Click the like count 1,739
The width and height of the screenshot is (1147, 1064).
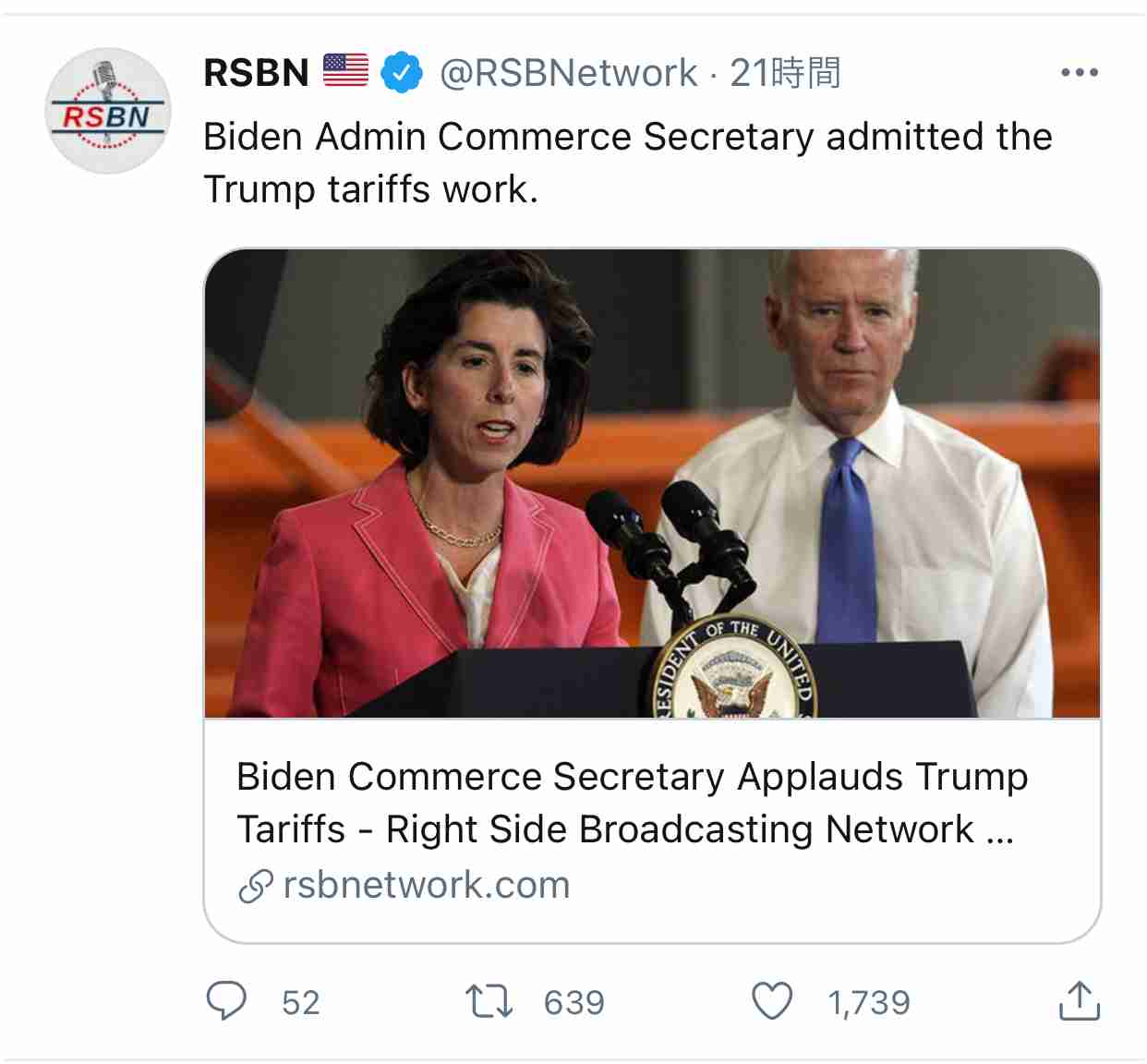tap(869, 1003)
